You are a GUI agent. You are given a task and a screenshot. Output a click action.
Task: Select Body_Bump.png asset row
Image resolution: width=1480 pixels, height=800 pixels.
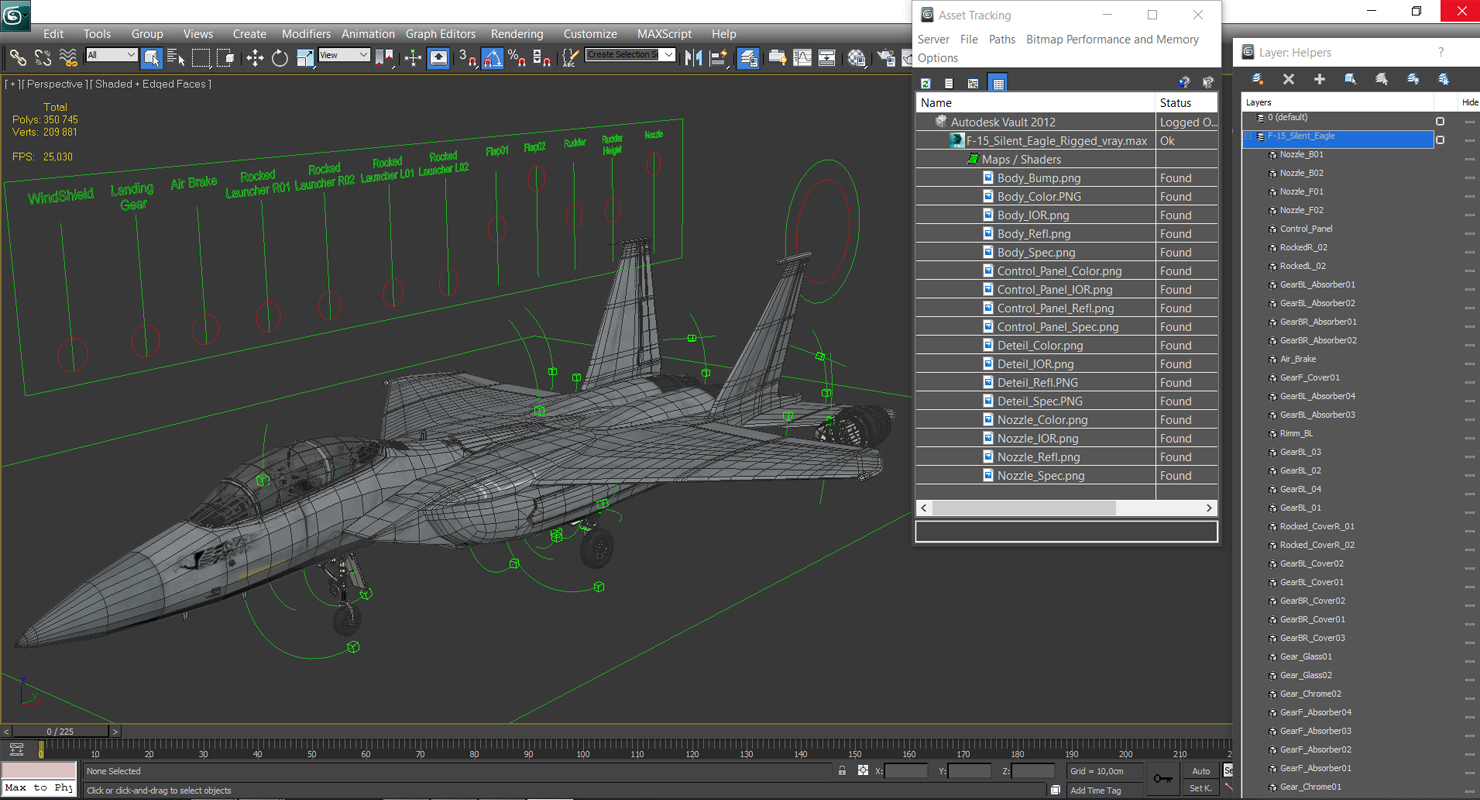(1066, 178)
